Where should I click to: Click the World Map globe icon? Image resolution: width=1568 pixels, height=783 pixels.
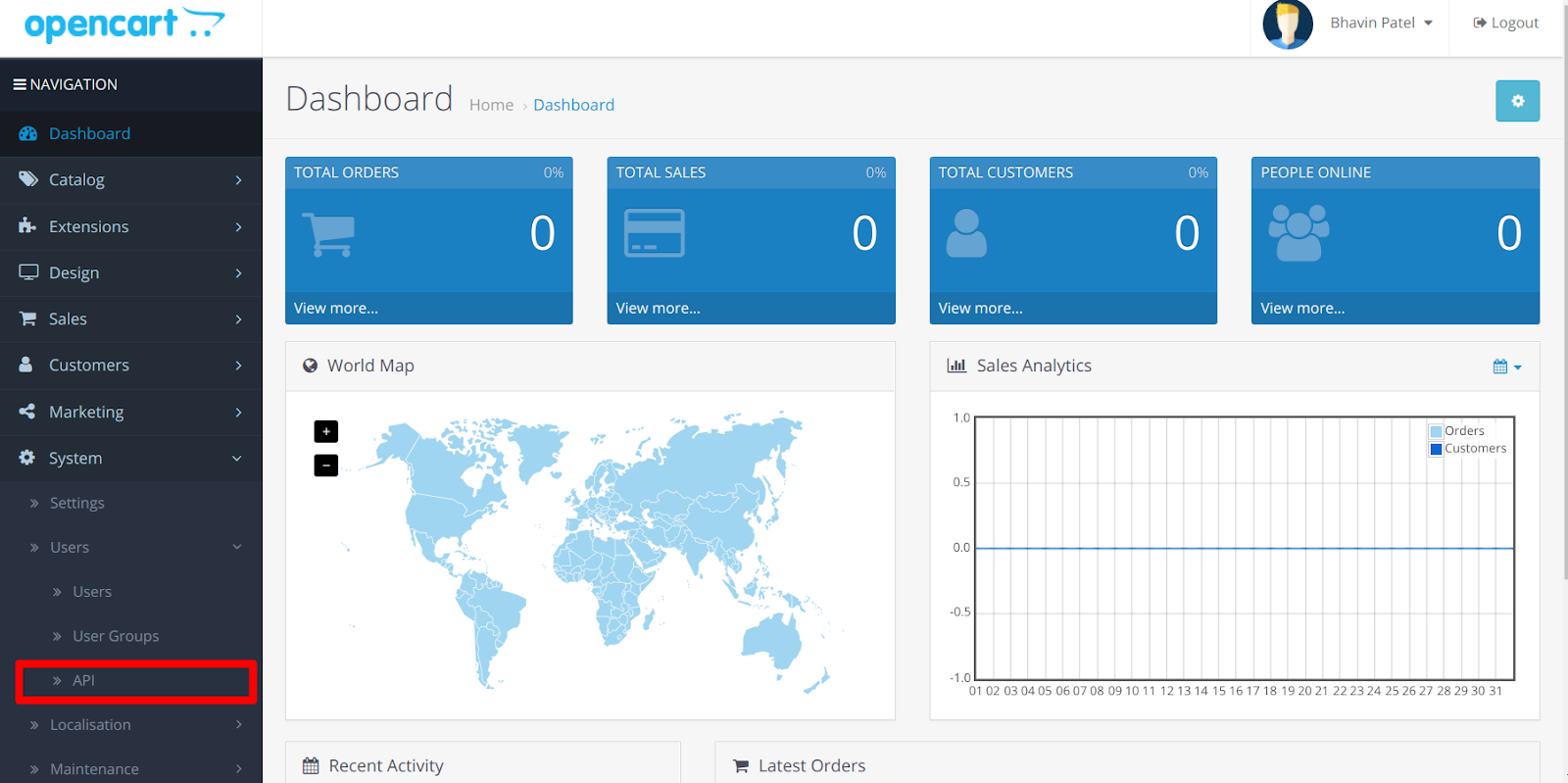coord(310,366)
